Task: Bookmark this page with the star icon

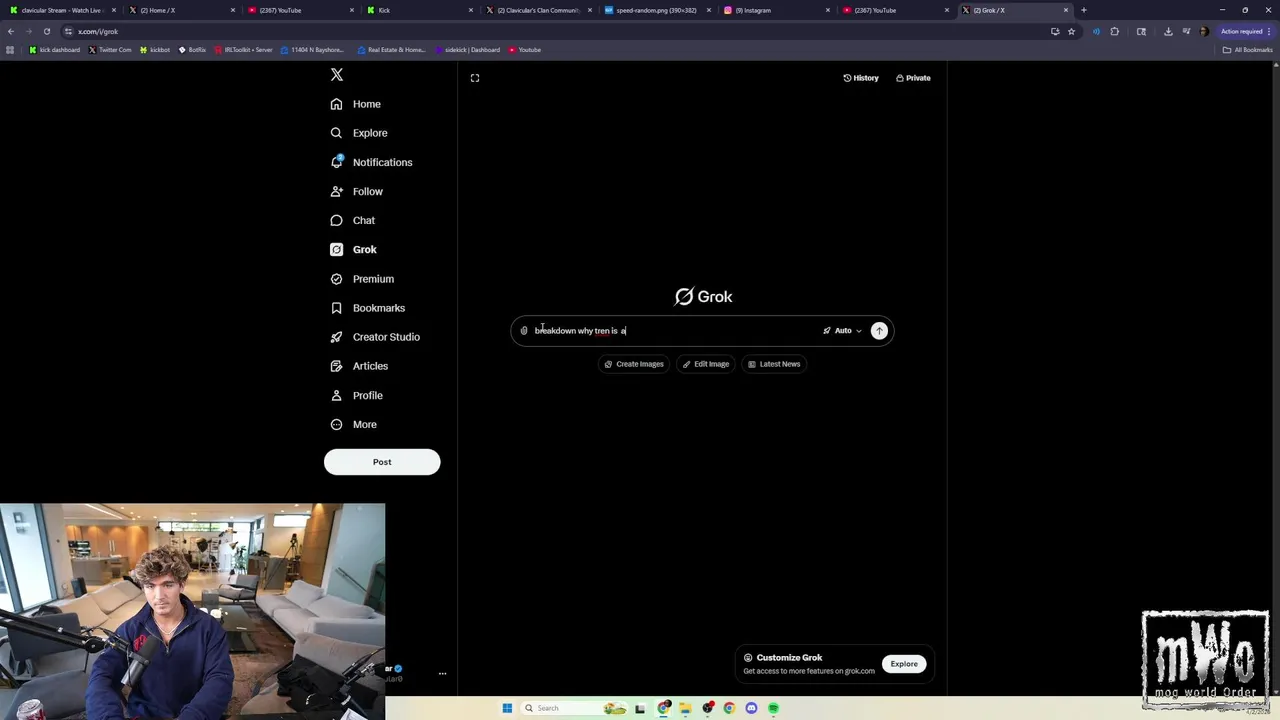Action: [x=1071, y=31]
